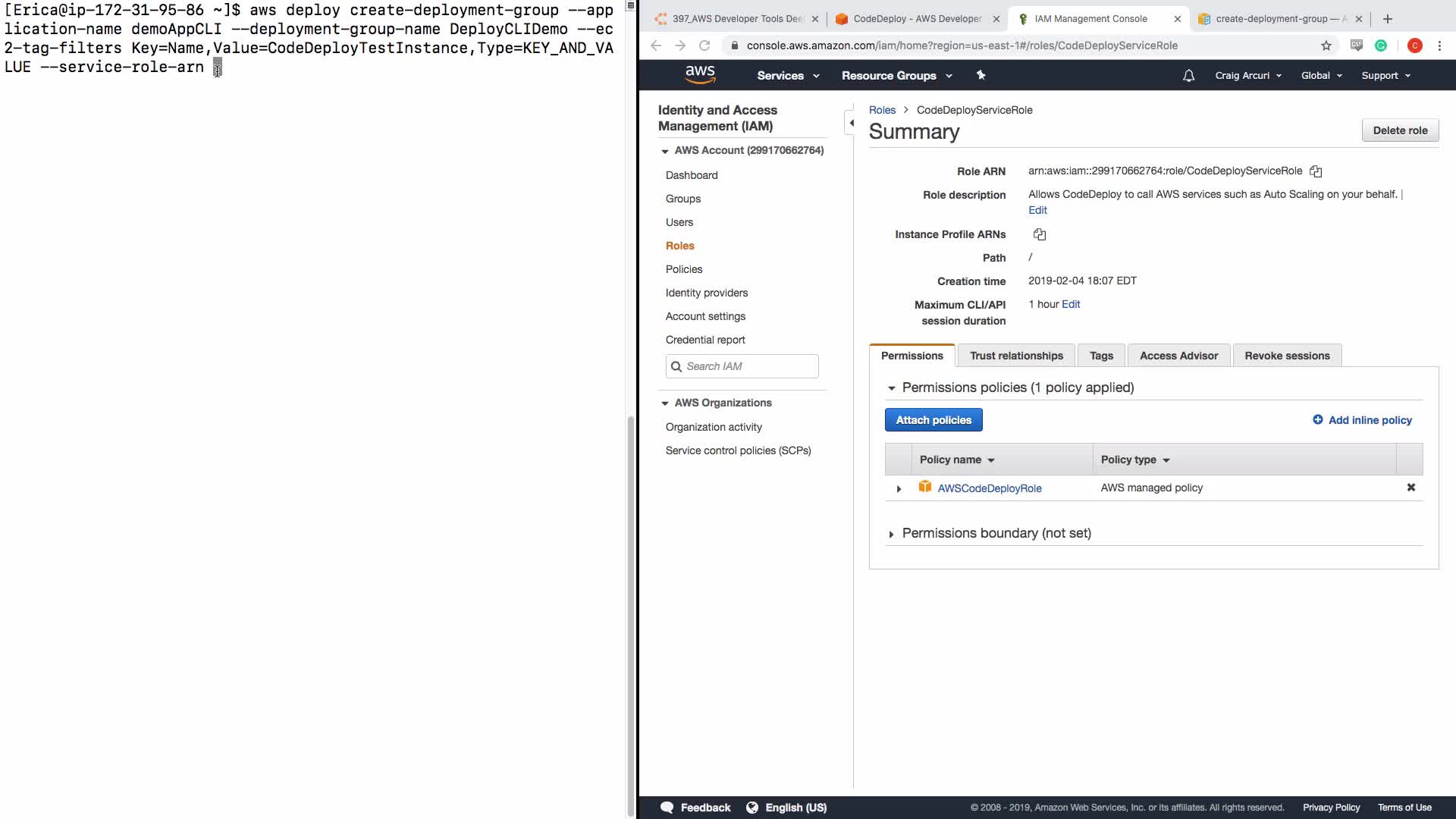Click the pin shortcut icon in navbar
Image resolution: width=1456 pixels, height=819 pixels.
point(981,75)
